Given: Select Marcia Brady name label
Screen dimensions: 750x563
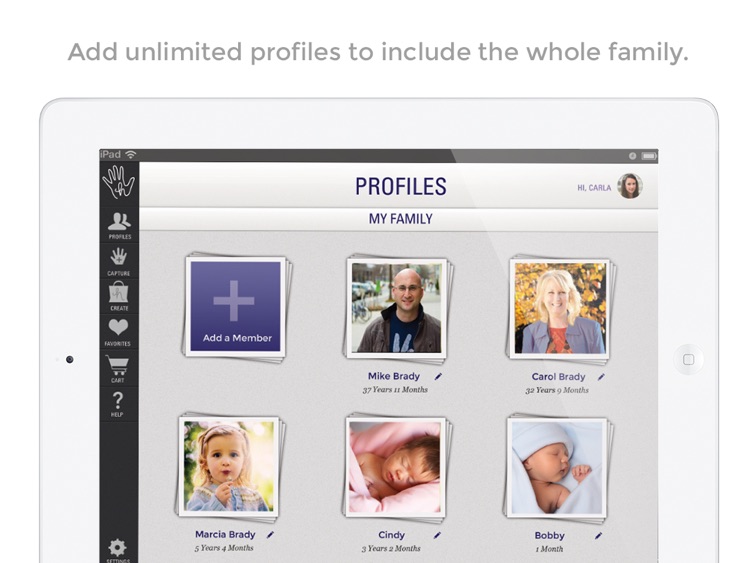Looking at the screenshot, I should point(225,535).
